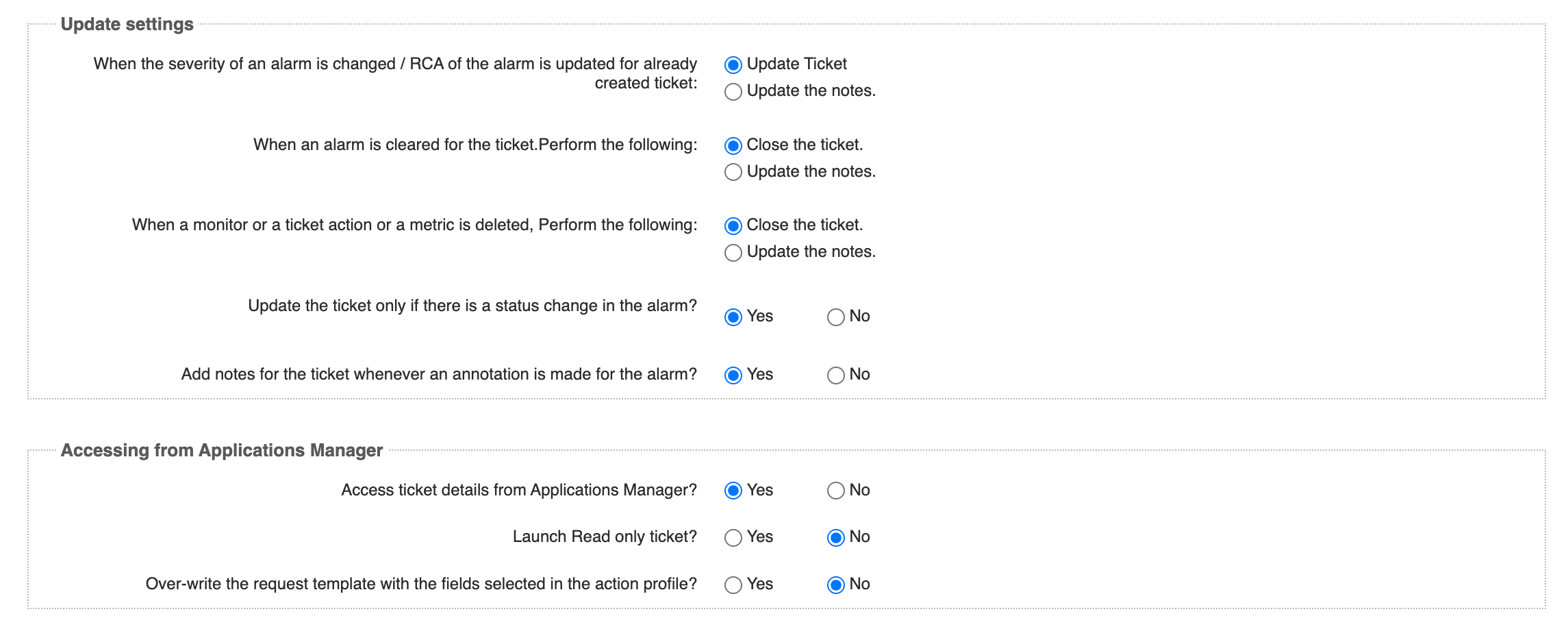1568x629 pixels.
Task: Disable adding notes on alarm annotation
Action: [x=835, y=375]
